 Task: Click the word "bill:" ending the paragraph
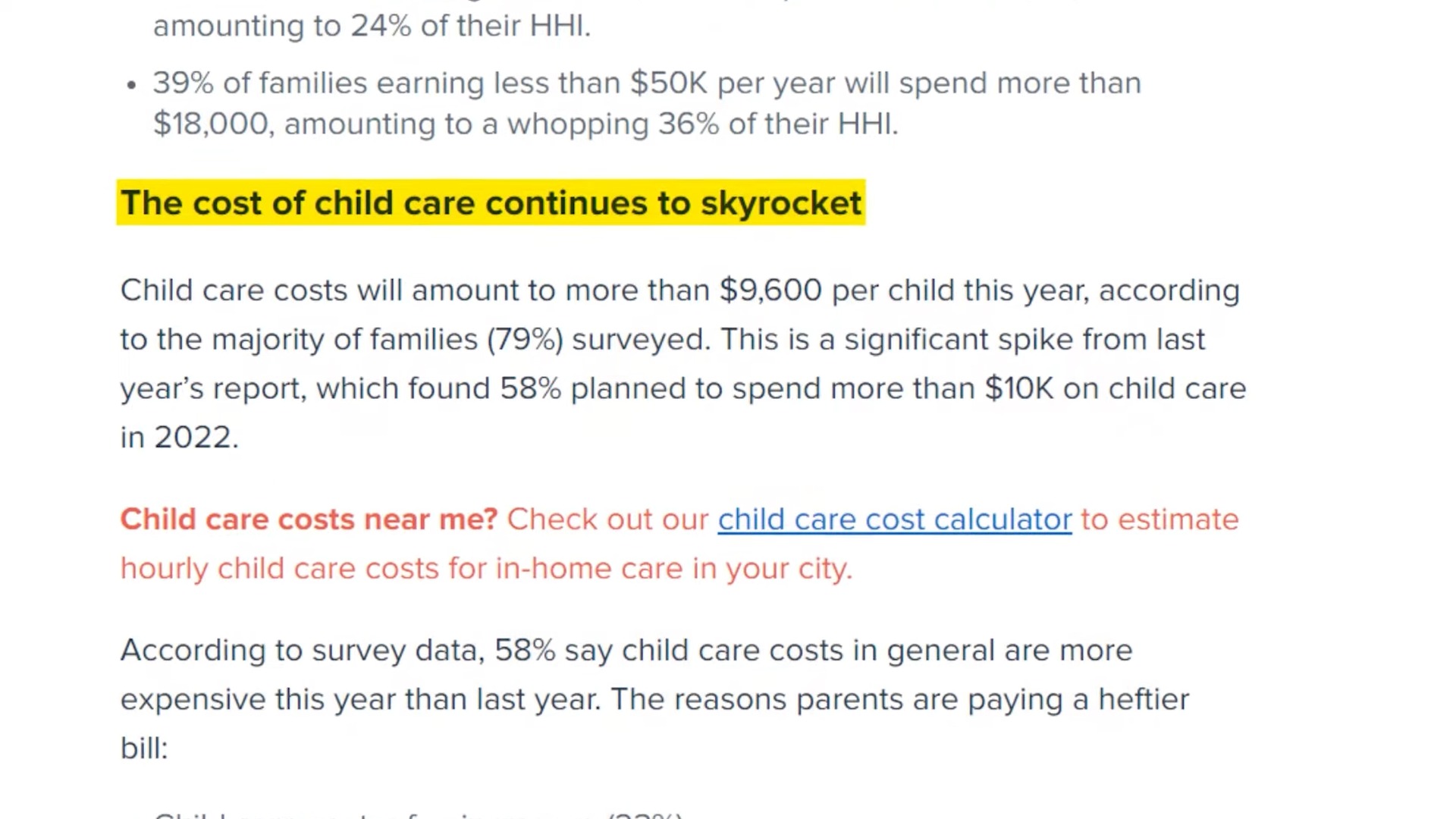click(144, 748)
